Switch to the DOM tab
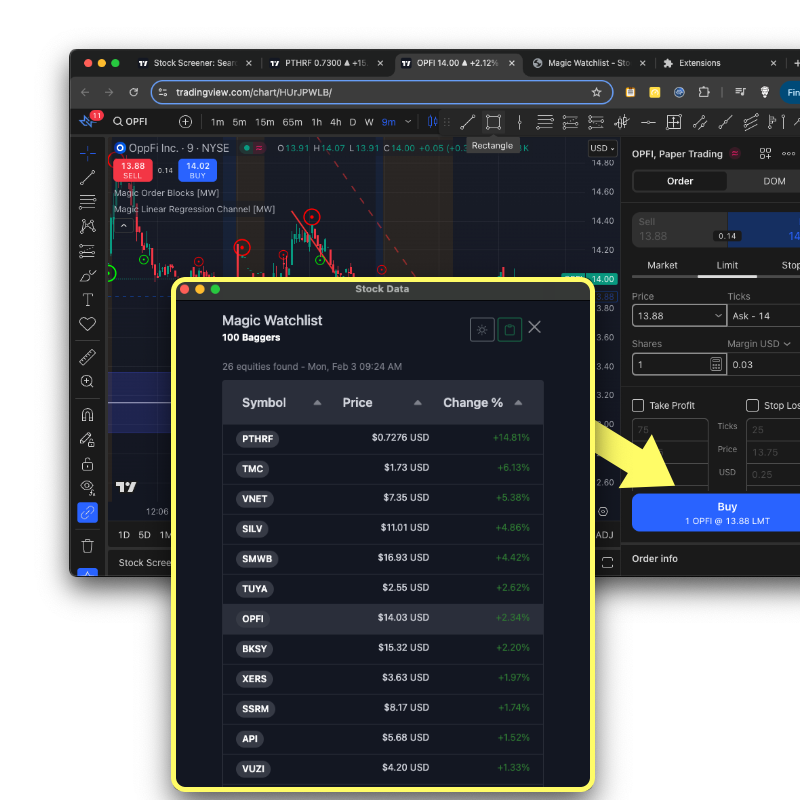This screenshot has height=800, width=800. 776,181
